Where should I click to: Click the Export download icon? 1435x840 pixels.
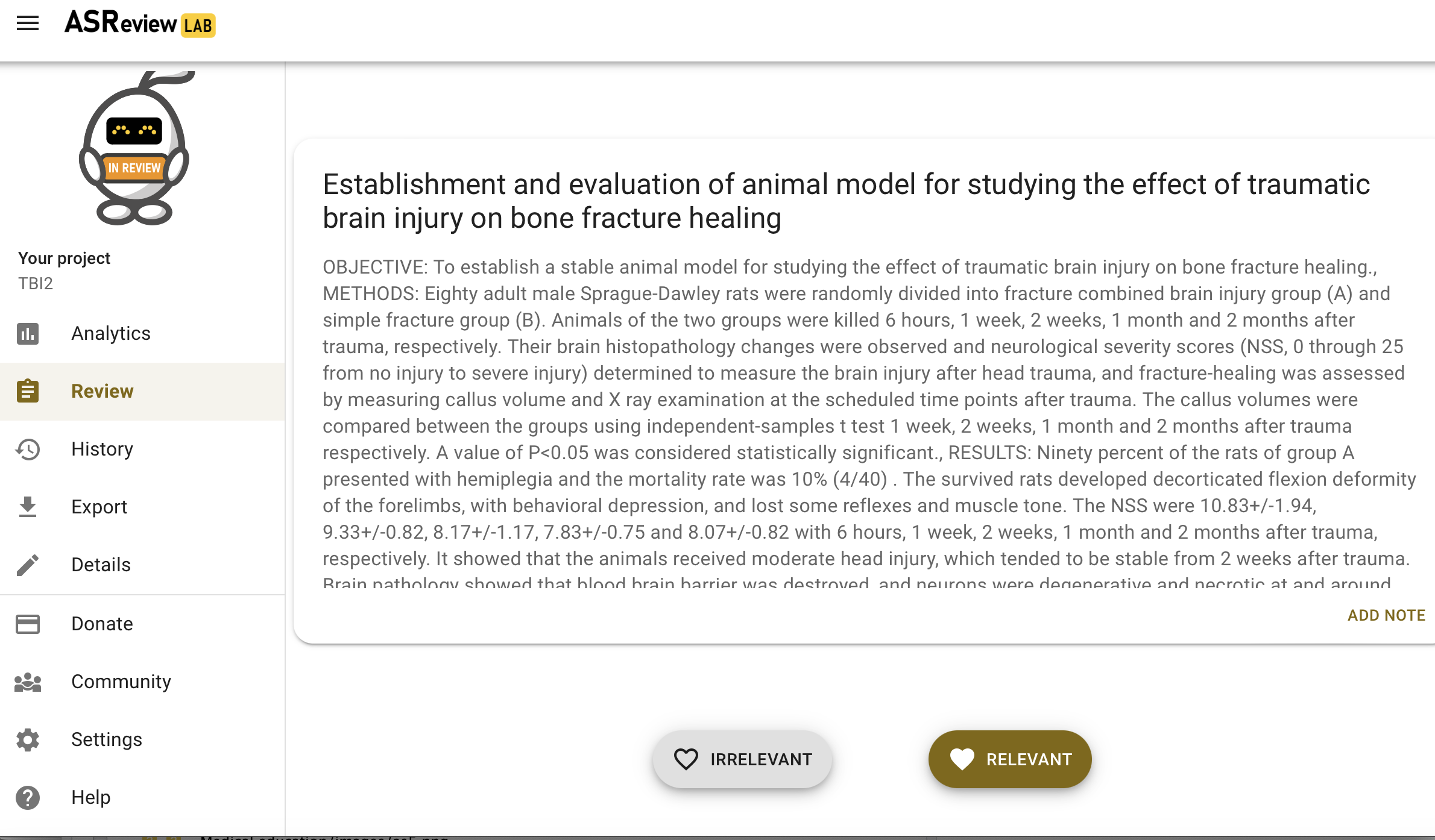[x=28, y=507]
